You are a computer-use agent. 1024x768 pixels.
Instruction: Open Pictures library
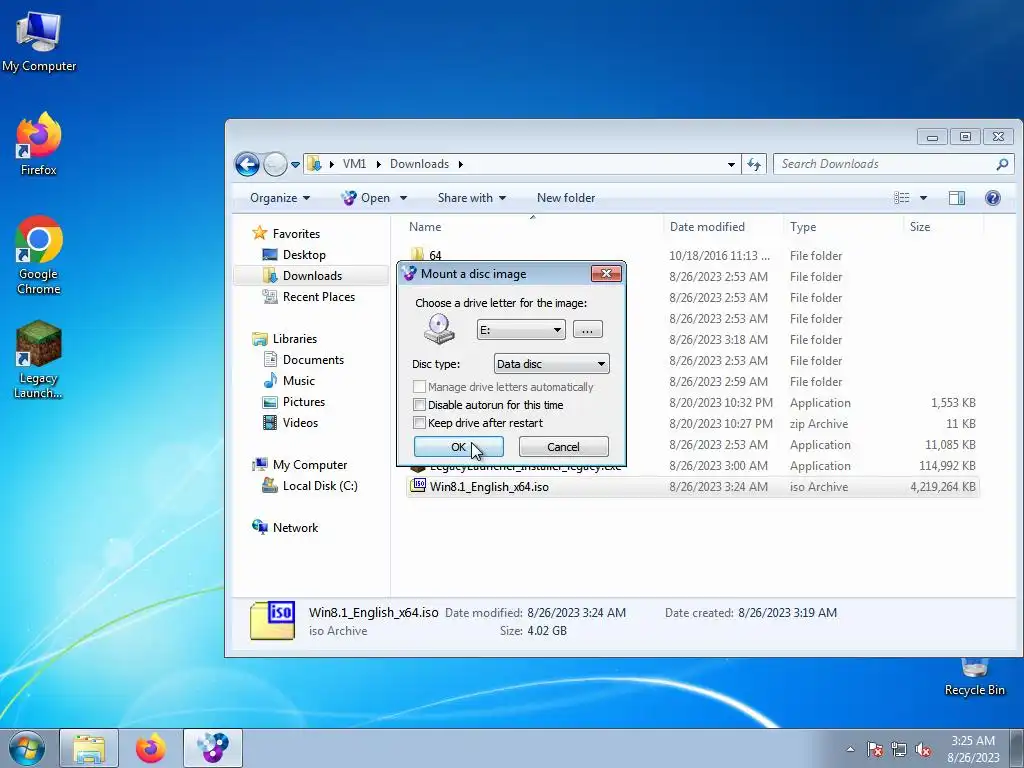point(304,402)
